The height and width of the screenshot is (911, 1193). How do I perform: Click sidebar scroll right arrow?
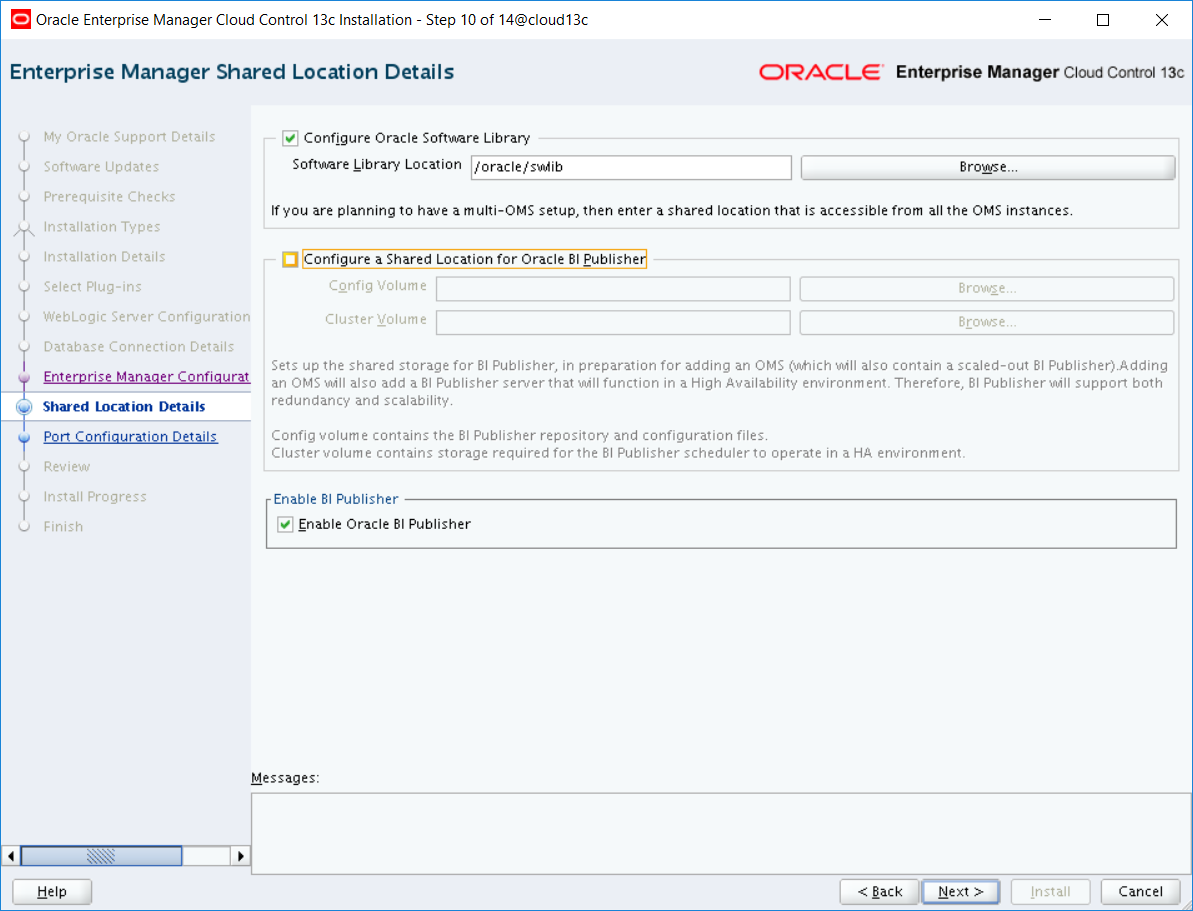click(x=240, y=856)
